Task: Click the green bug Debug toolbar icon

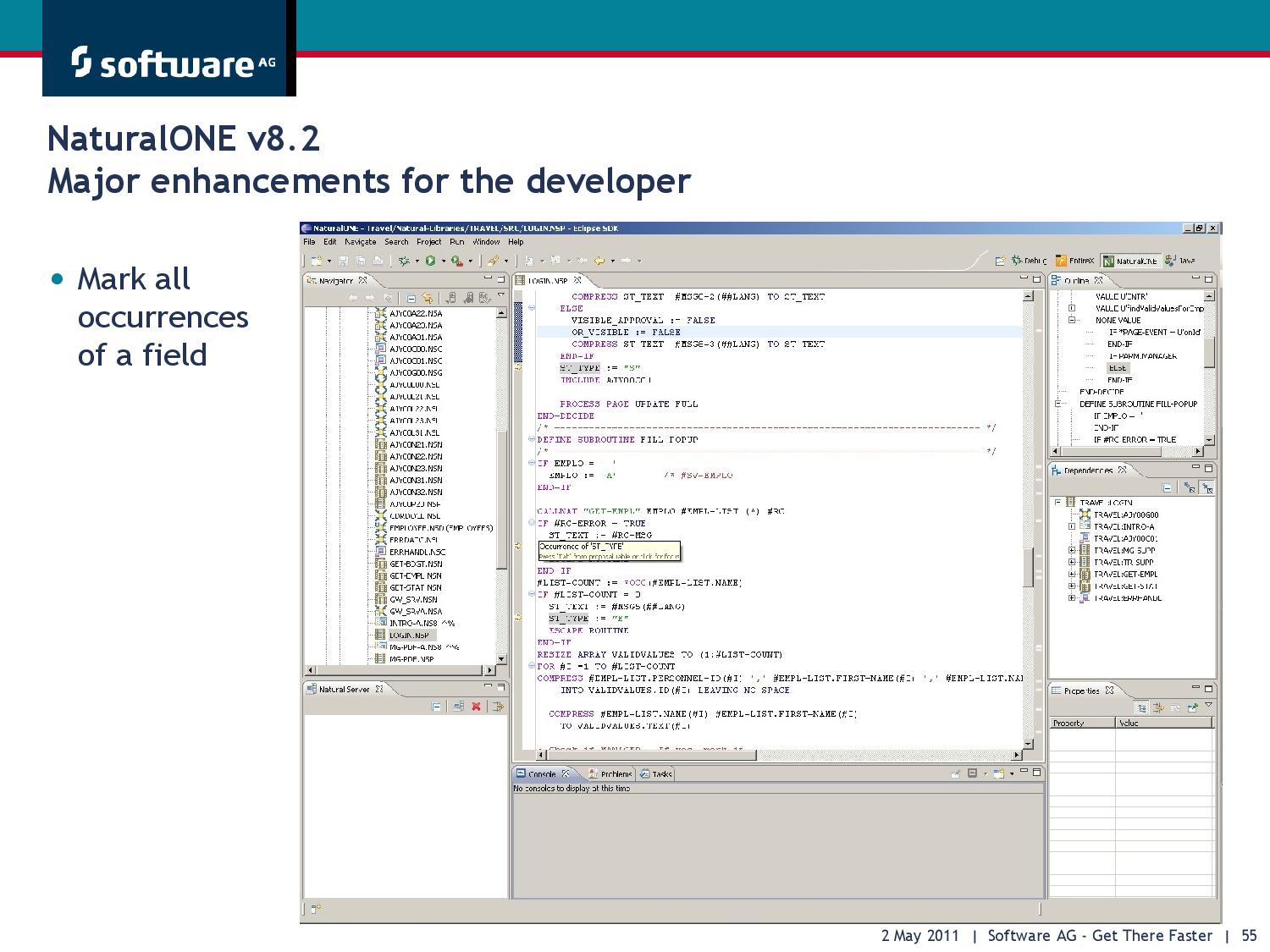Action: pos(405,261)
